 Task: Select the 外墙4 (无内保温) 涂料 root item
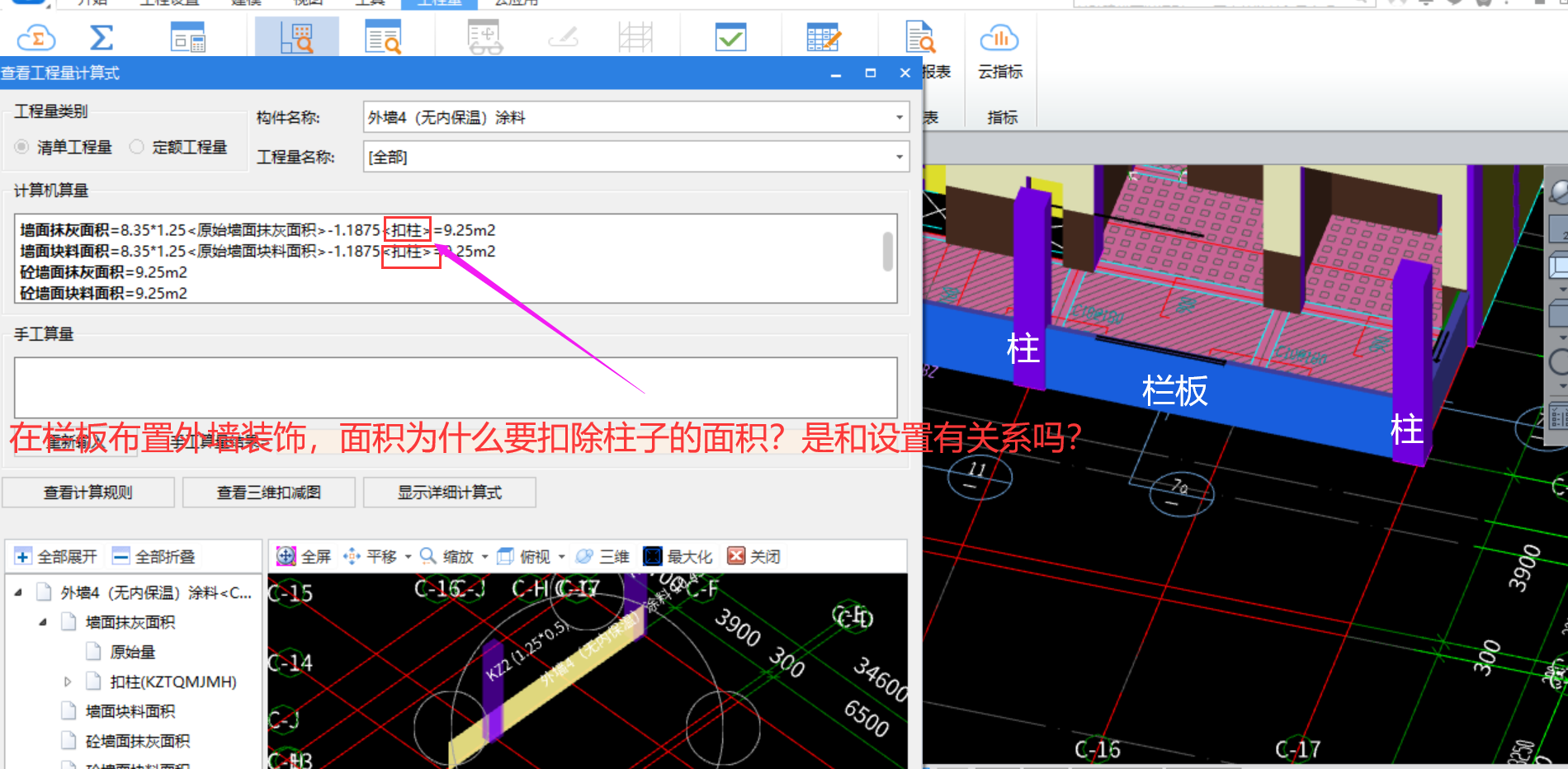coord(157,592)
